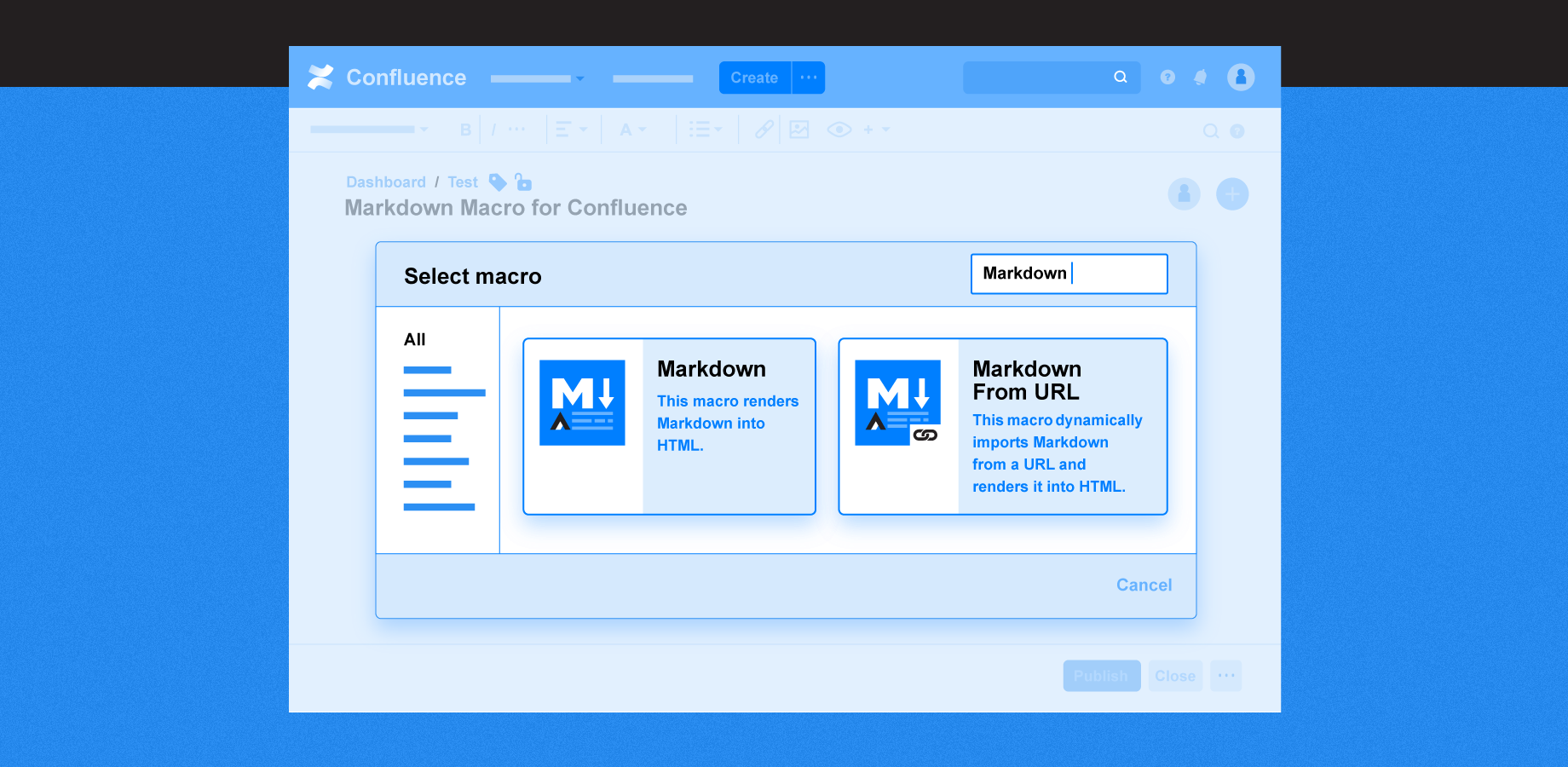This screenshot has width=1568, height=767.
Task: Click the page restrictions lock icon
Action: [523, 182]
